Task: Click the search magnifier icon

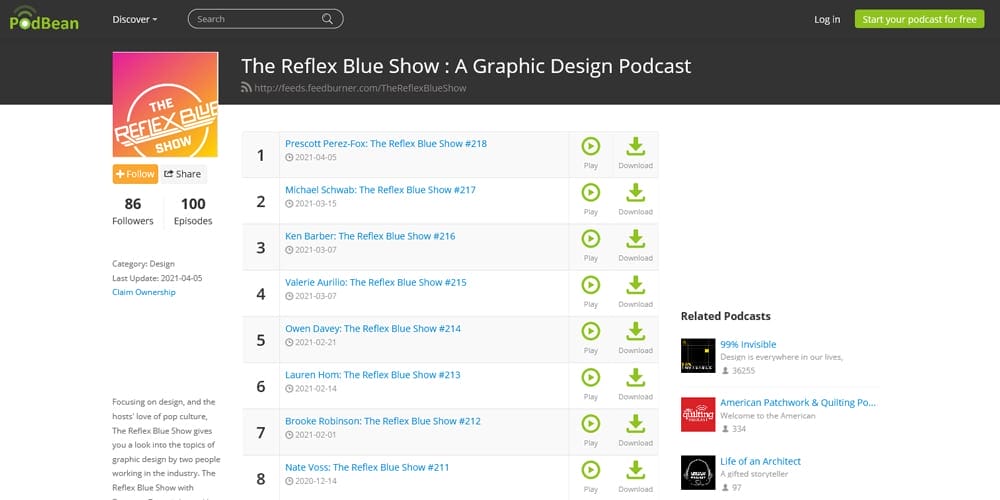Action: [x=327, y=19]
